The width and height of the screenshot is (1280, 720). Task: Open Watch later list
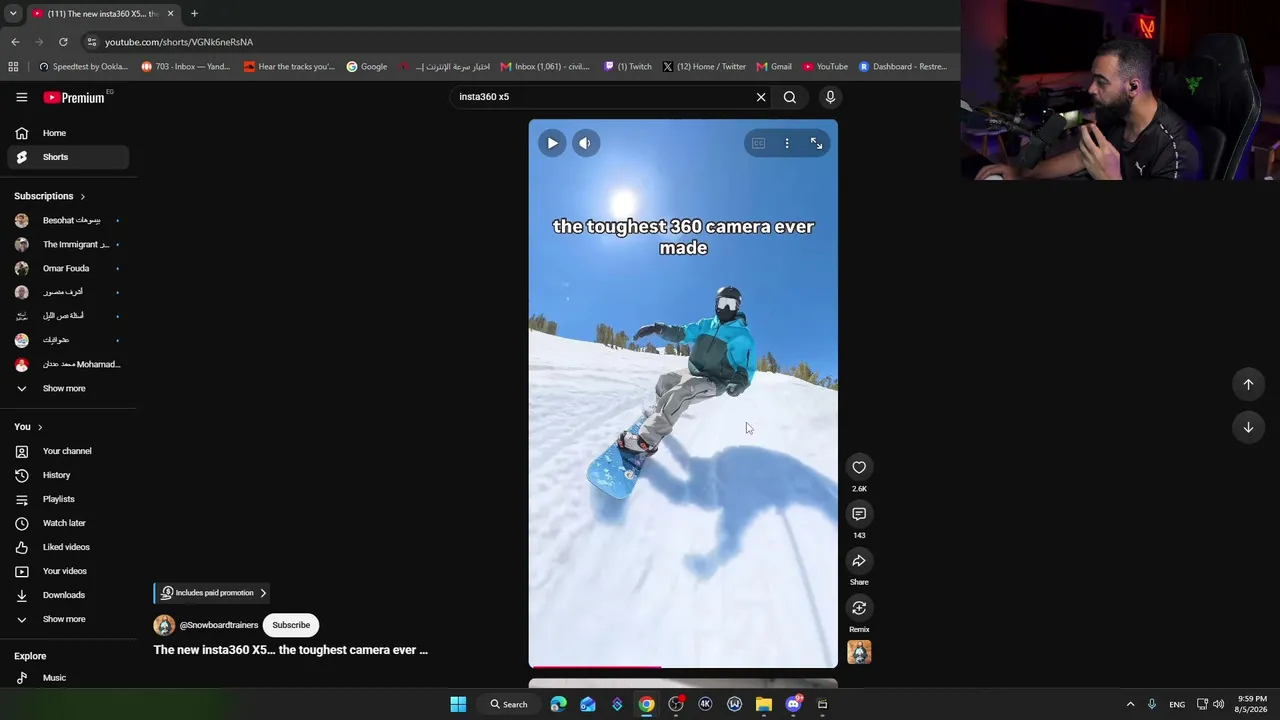pos(68,523)
